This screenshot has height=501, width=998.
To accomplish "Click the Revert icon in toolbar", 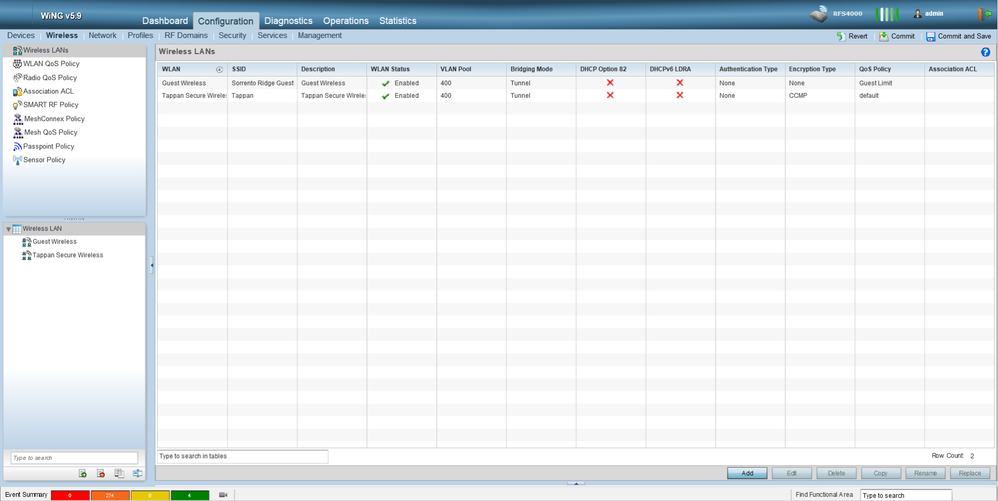I will pos(841,36).
